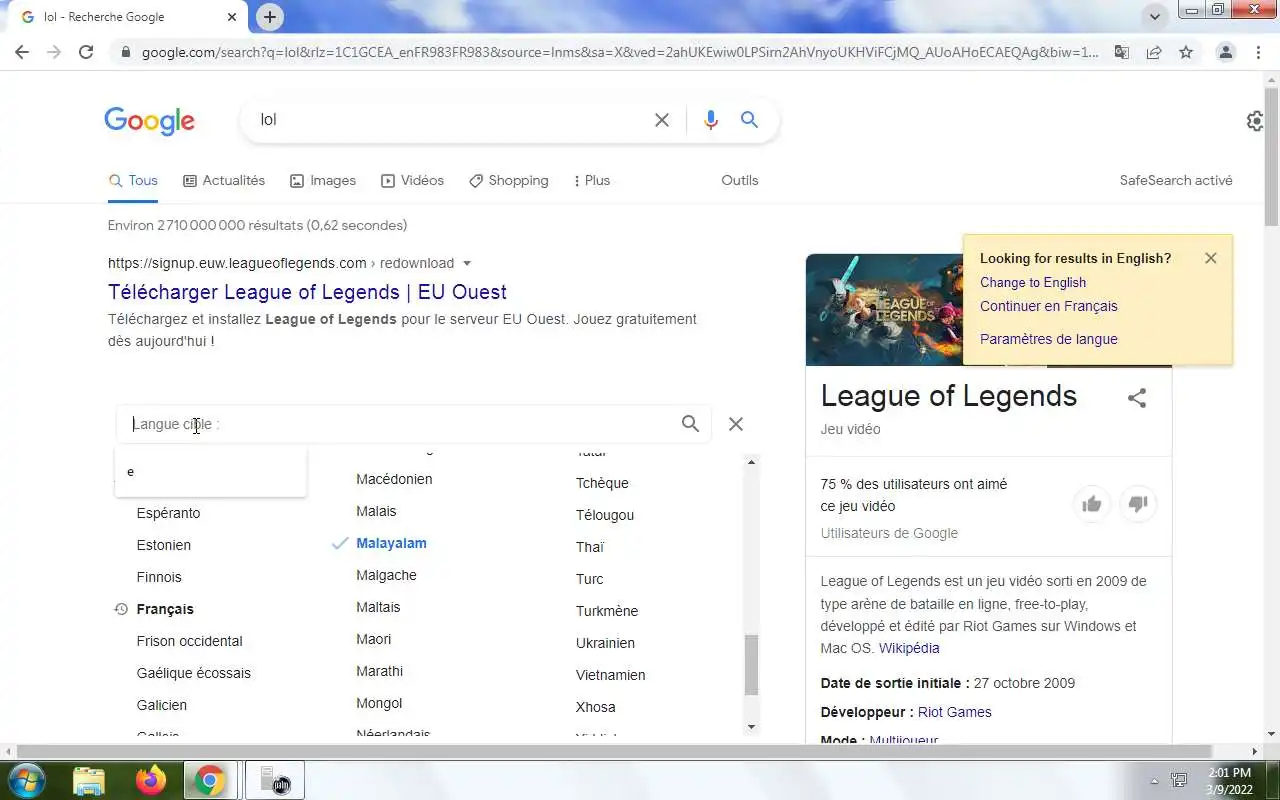Dismiss the English results suggestion box
The image size is (1280, 800).
point(1211,258)
